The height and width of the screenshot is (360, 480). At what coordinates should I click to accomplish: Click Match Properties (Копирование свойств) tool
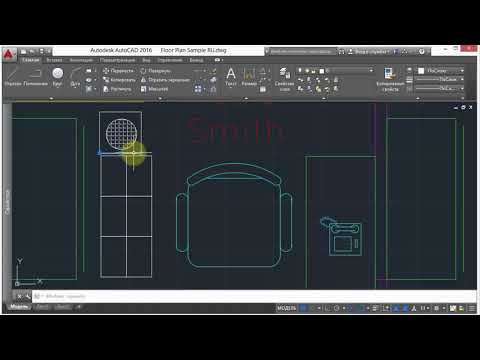pyautogui.click(x=390, y=79)
